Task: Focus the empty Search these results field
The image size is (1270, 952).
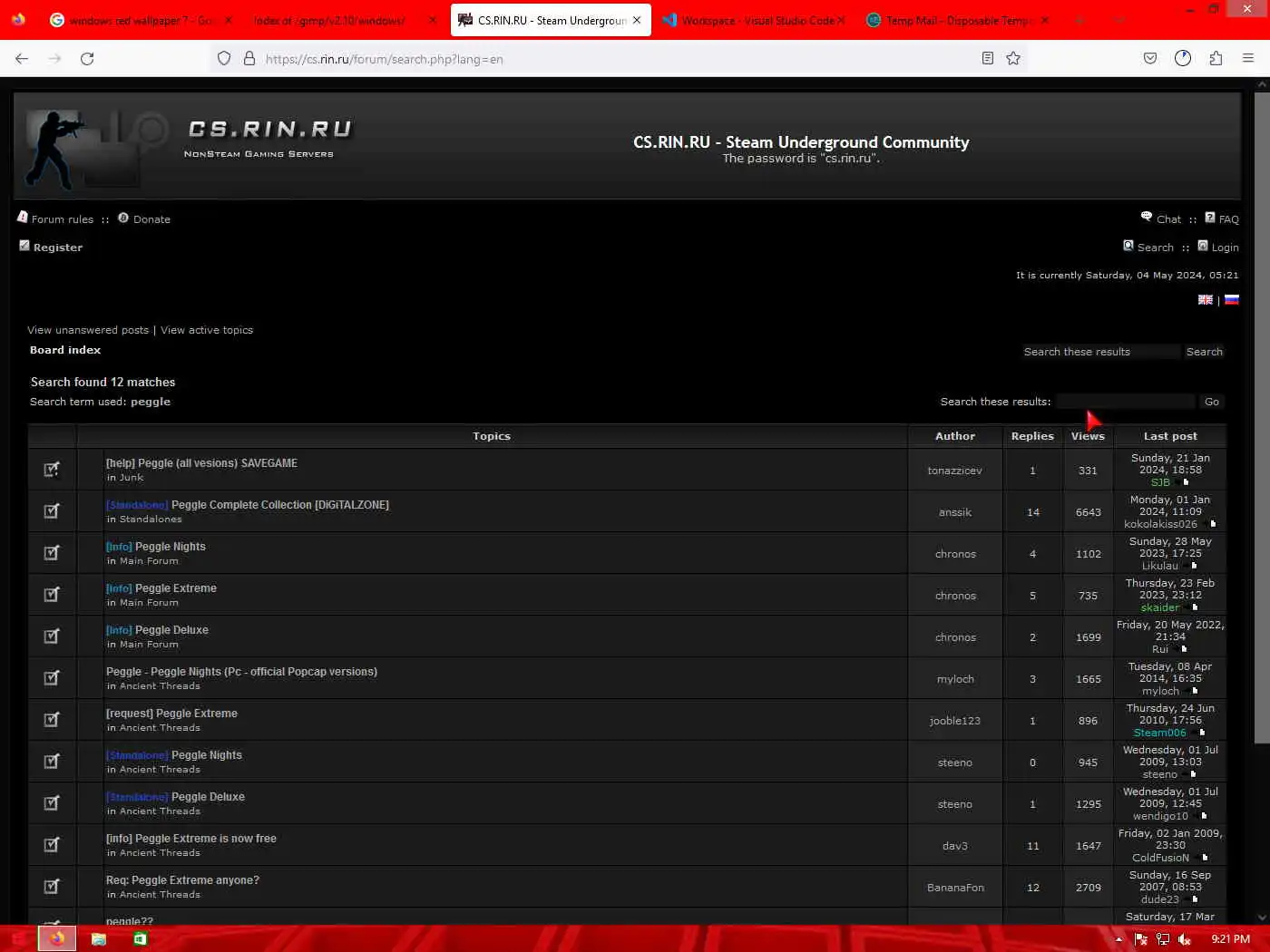Action: (x=1125, y=402)
